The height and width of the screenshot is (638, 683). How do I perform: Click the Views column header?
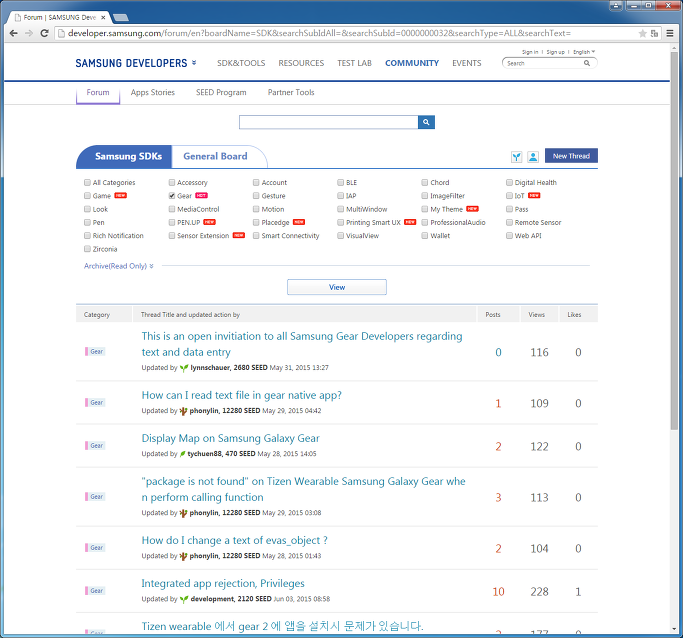tap(537, 314)
